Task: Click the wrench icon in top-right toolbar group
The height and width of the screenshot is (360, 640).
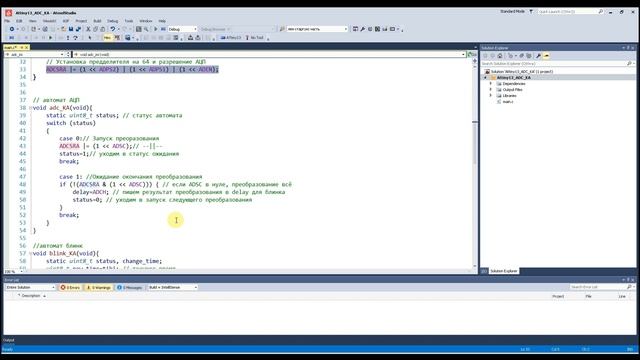Action: [362, 29]
